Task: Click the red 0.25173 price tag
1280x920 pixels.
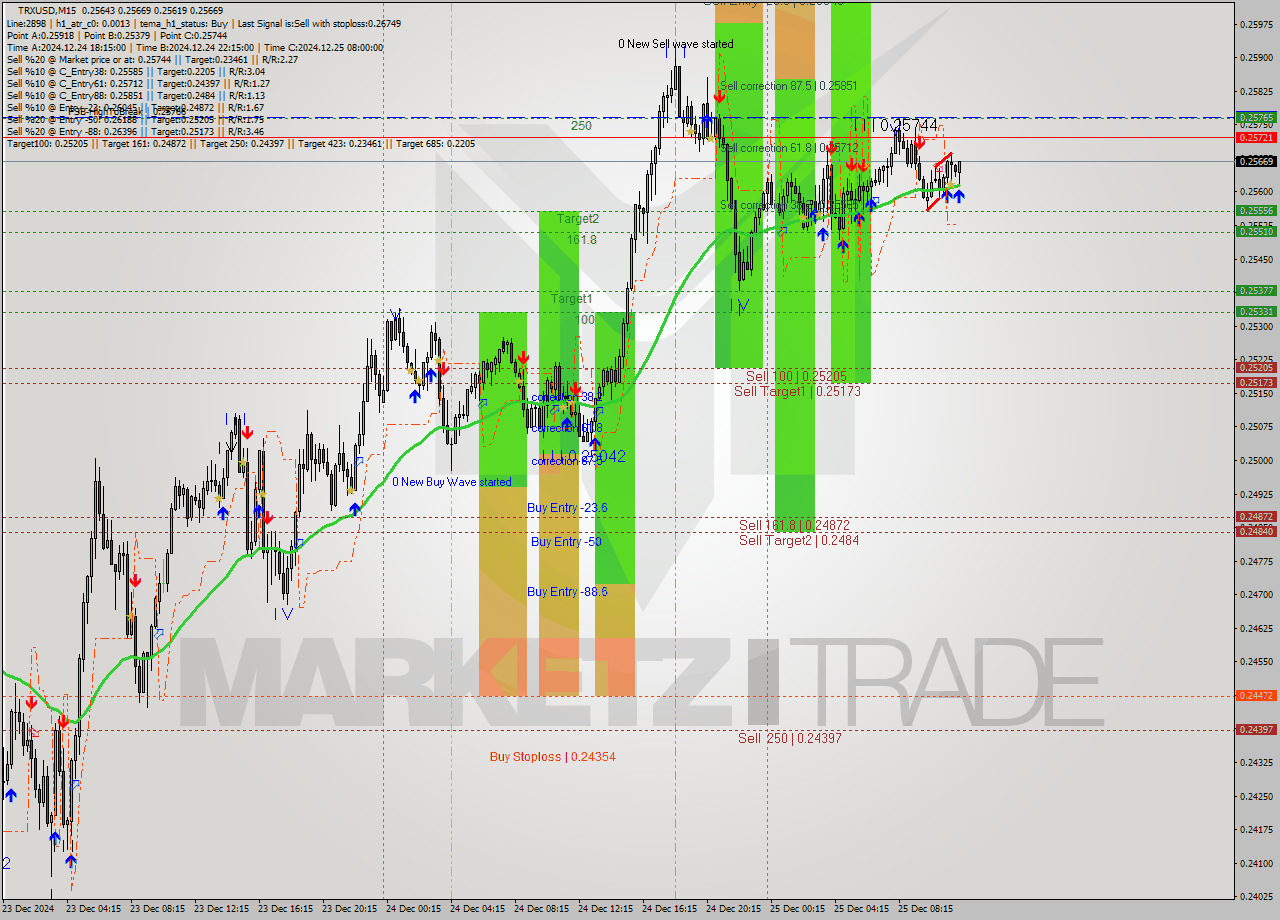Action: pyautogui.click(x=1256, y=382)
